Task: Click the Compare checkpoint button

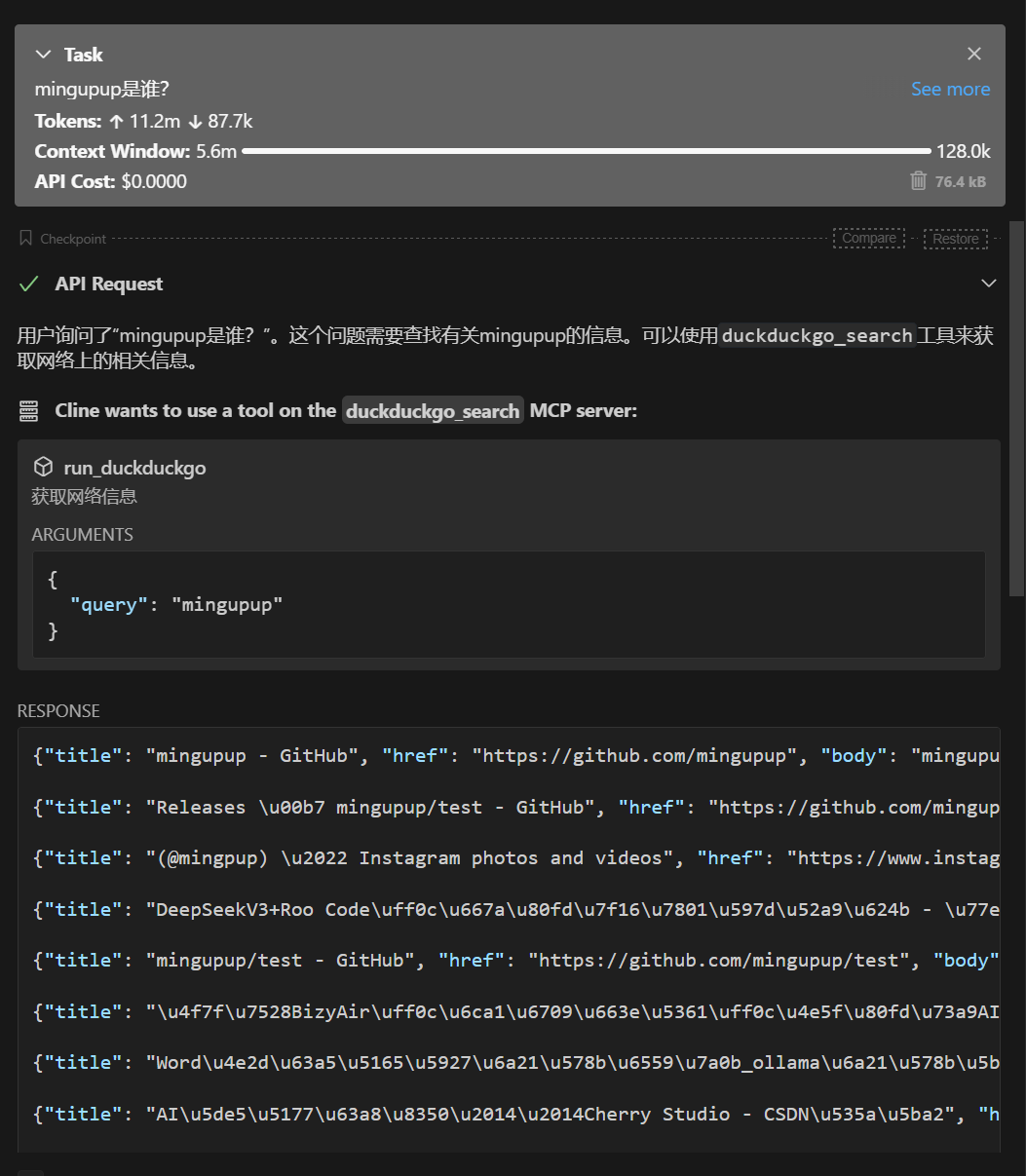Action: pyautogui.click(x=869, y=238)
